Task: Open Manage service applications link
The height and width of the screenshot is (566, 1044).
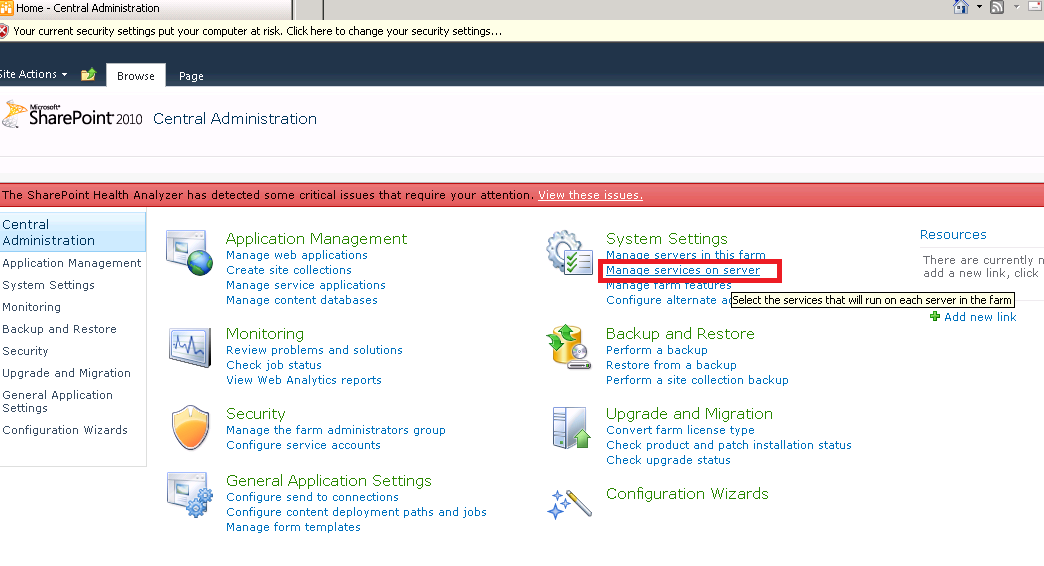Action: (306, 285)
